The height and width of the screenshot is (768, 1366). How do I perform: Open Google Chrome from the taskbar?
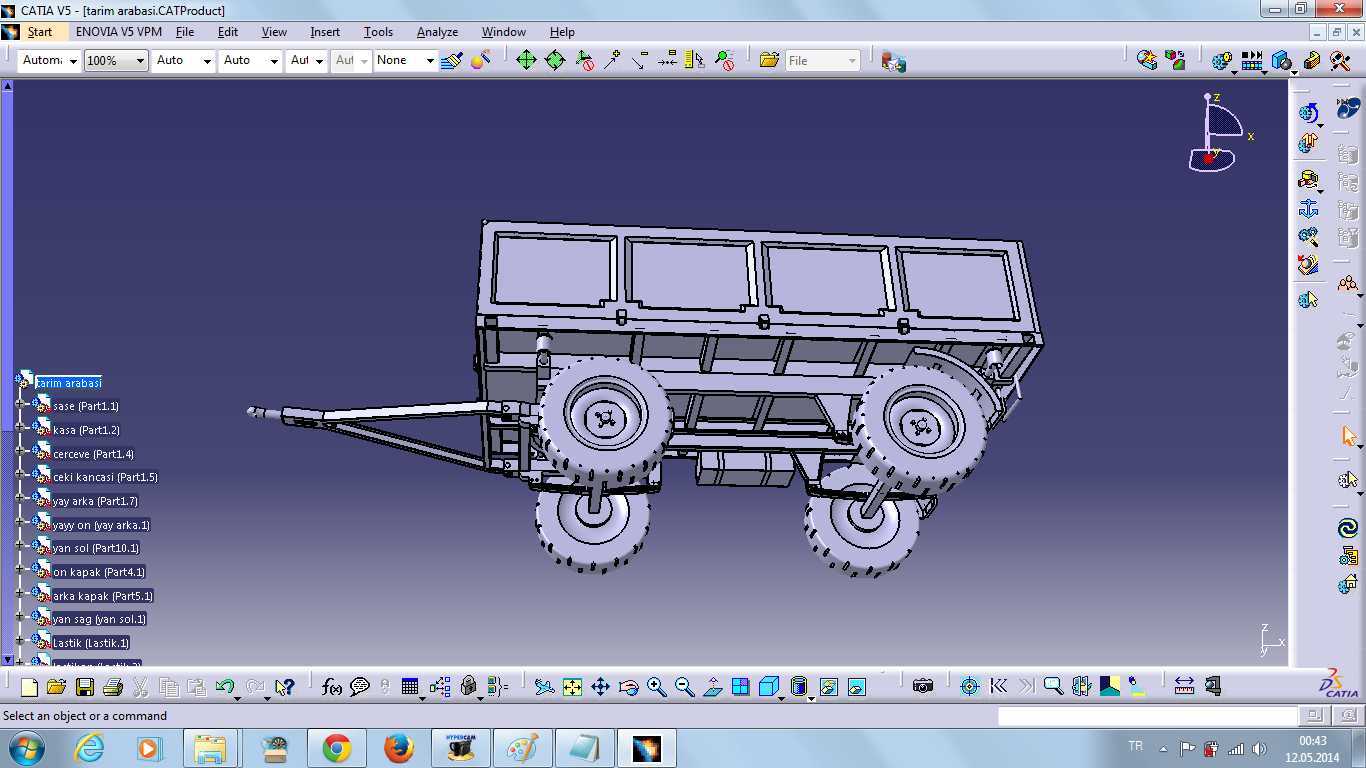pyautogui.click(x=337, y=748)
